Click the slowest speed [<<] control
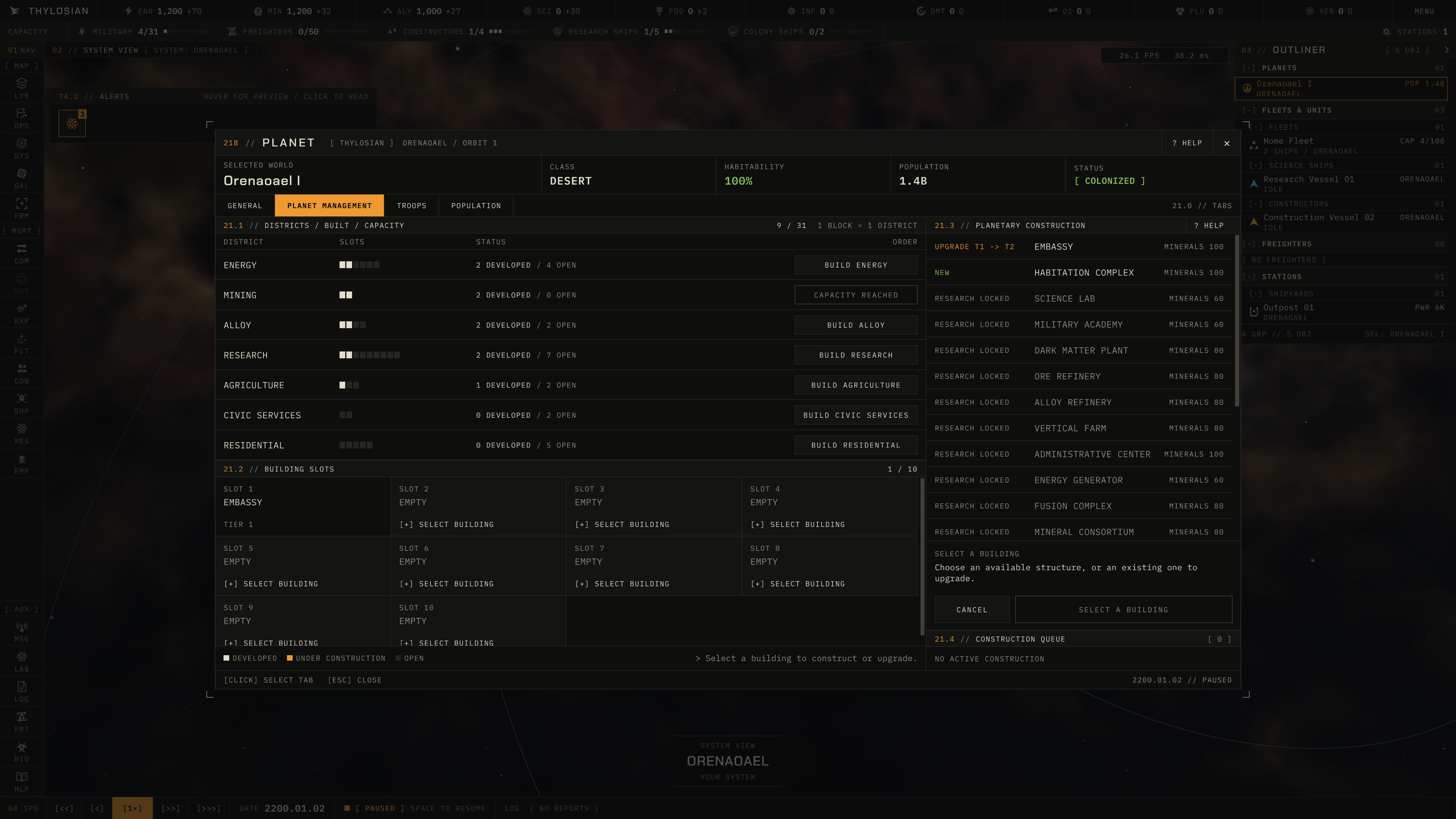 point(64,808)
